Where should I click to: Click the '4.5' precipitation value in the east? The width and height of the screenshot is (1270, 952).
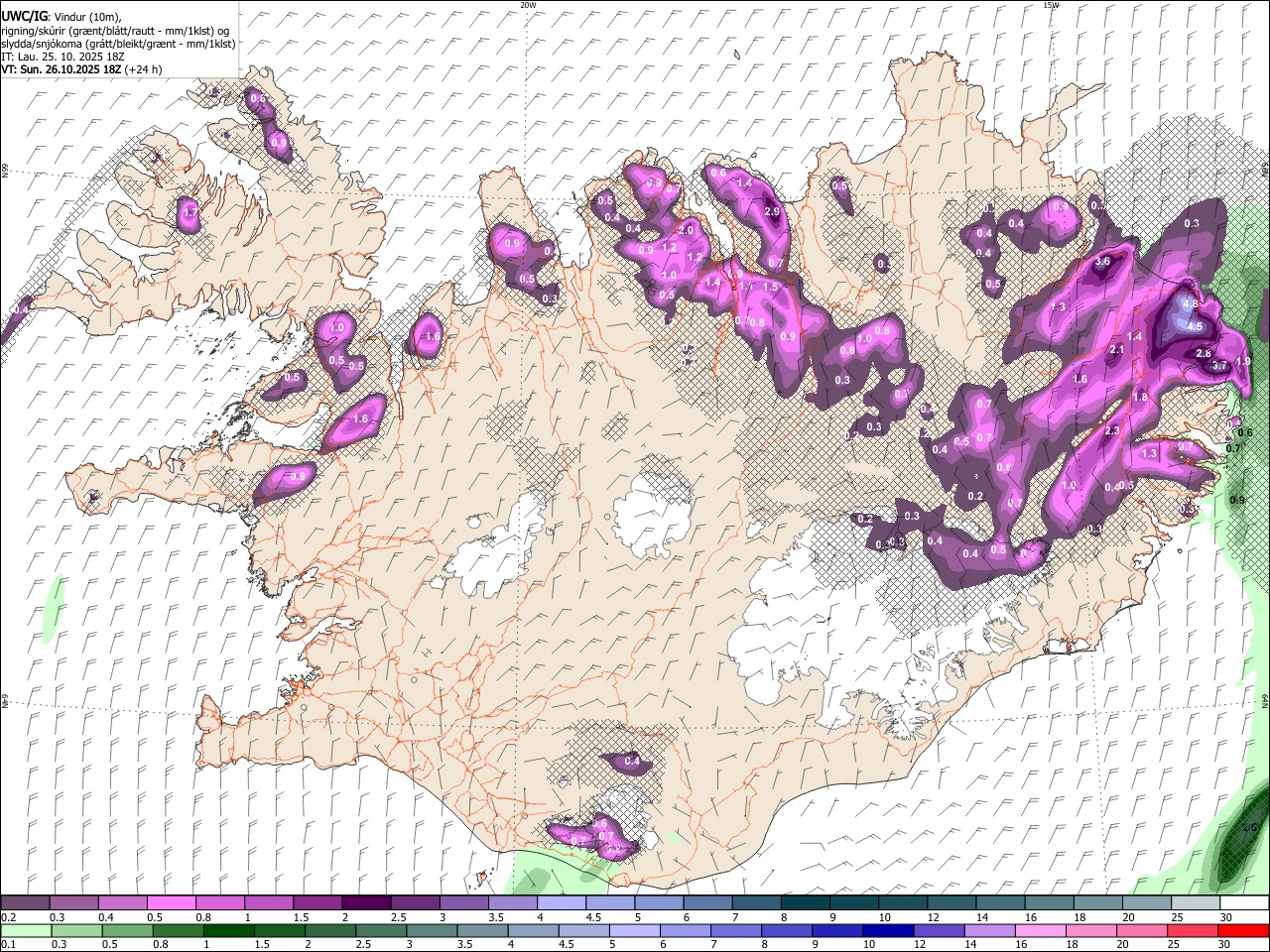[1195, 326]
